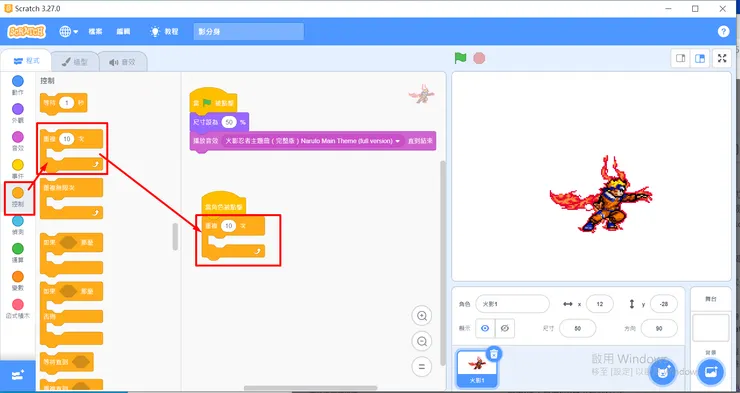Switch to small stage layout
Image resolution: width=740 pixels, height=393 pixels.
[681, 59]
